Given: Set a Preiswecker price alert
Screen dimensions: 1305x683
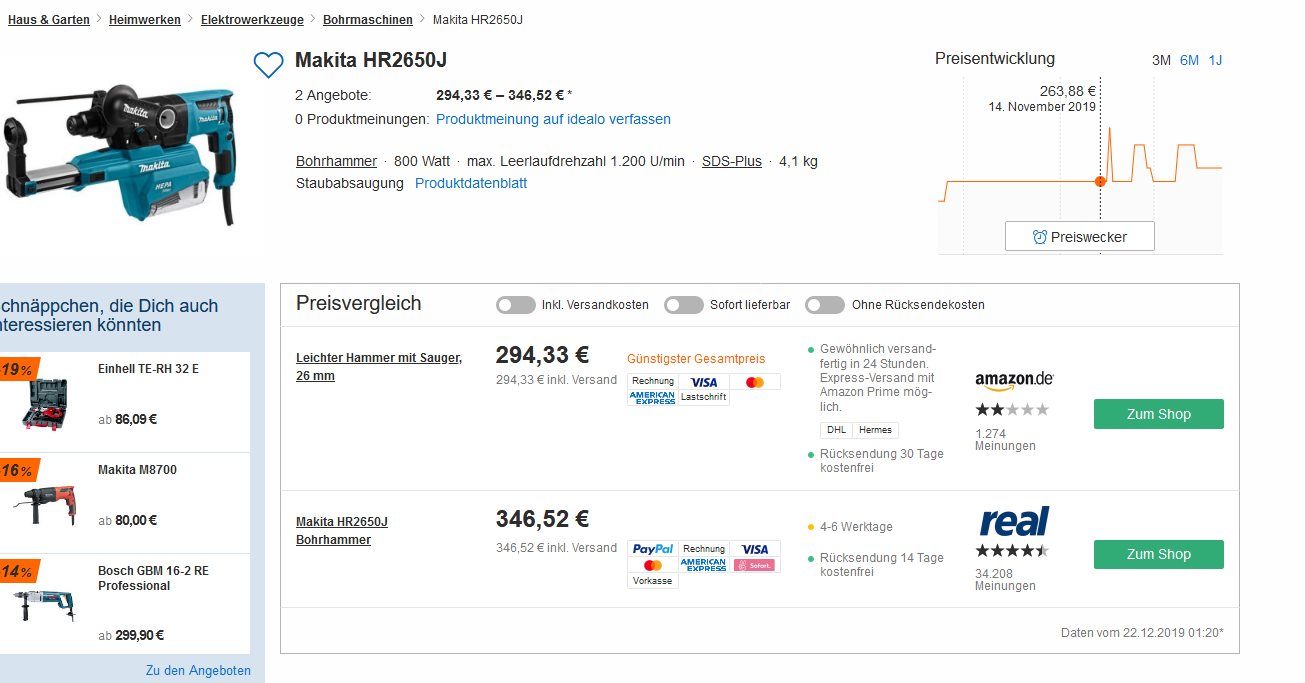Looking at the screenshot, I should click(1079, 237).
